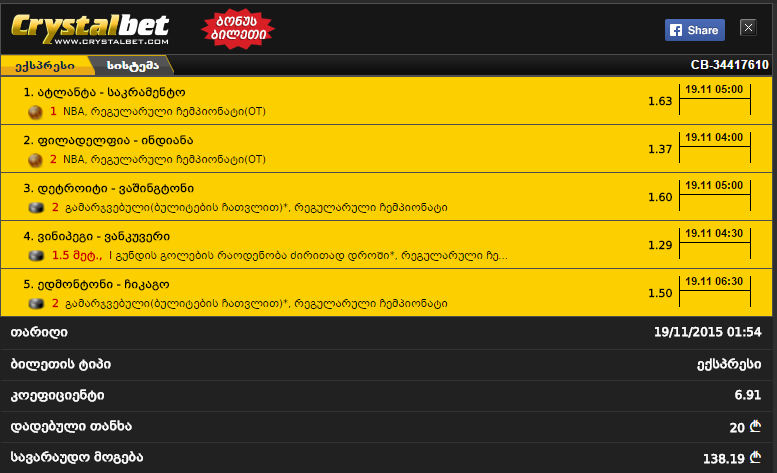The height and width of the screenshot is (473, 777).
Task: Click the ბილეთის ტიპი label
Action: click(x=60, y=365)
